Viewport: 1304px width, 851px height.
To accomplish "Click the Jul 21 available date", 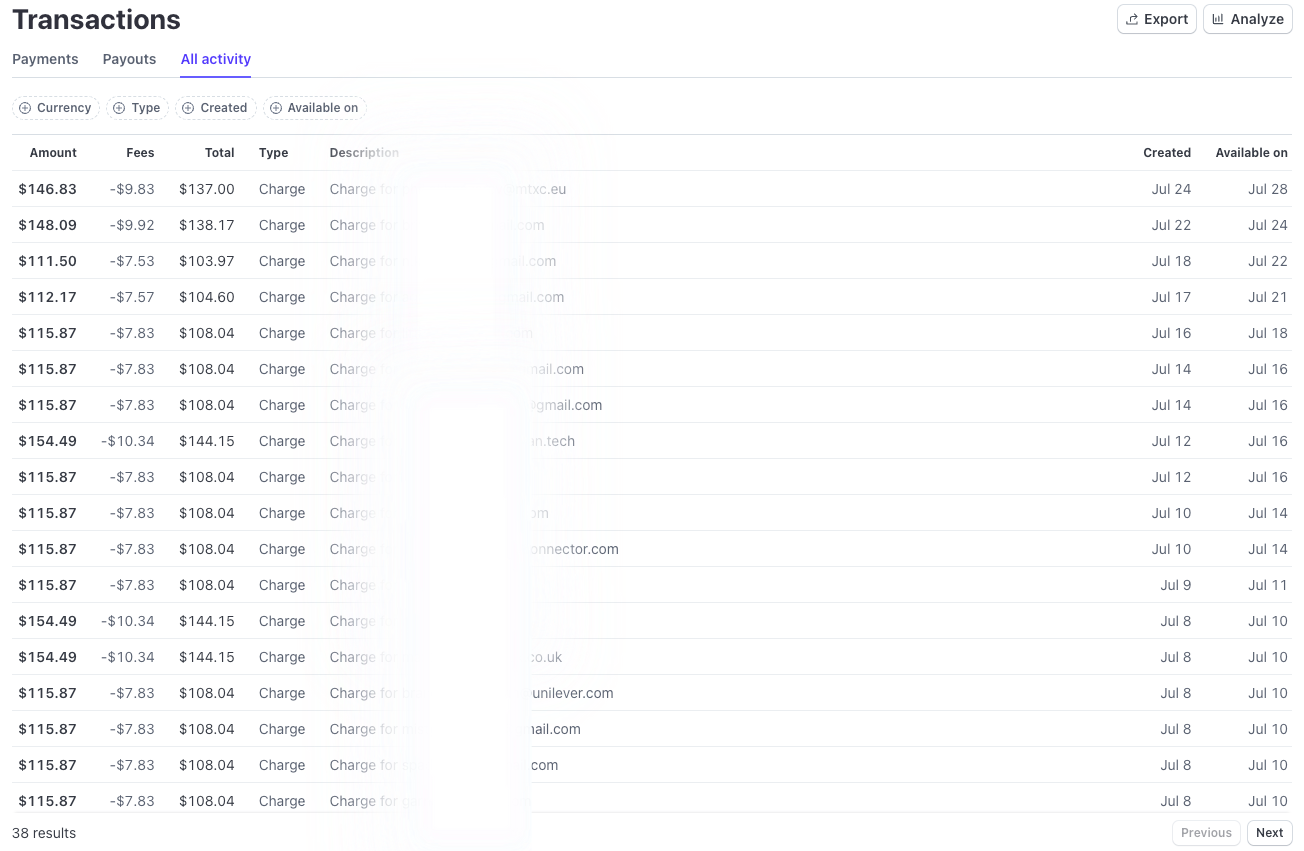I will [1268, 297].
